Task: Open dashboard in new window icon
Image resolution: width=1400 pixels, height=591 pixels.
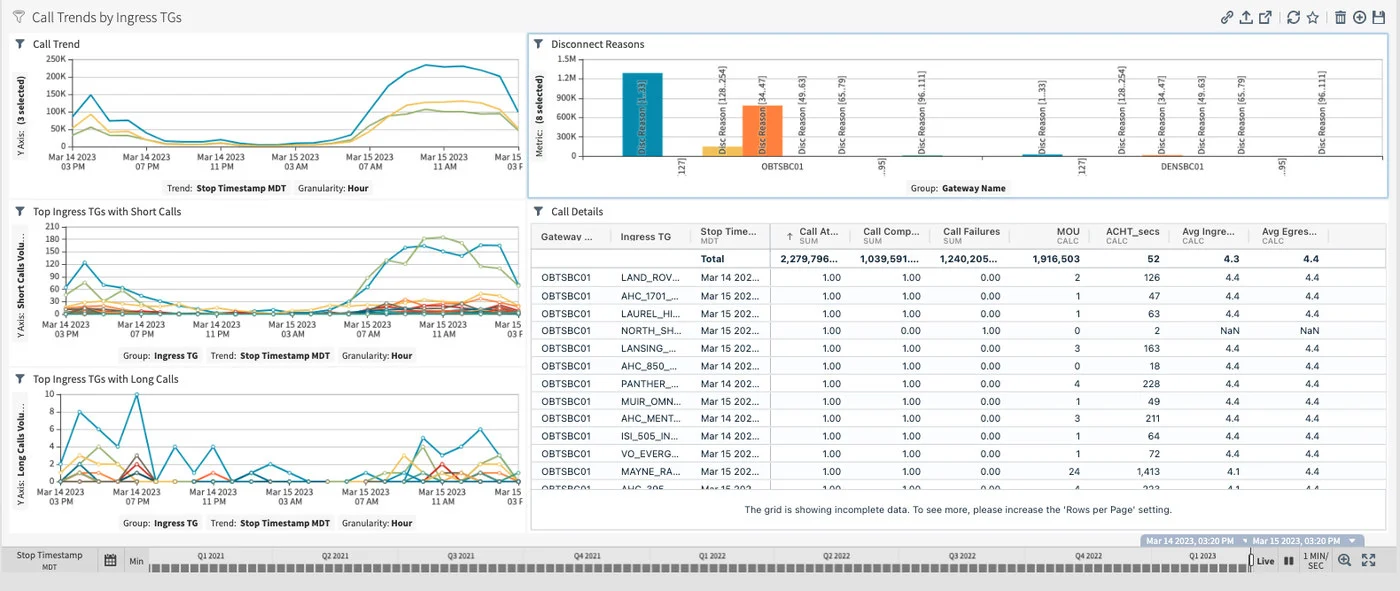Action: point(1265,17)
